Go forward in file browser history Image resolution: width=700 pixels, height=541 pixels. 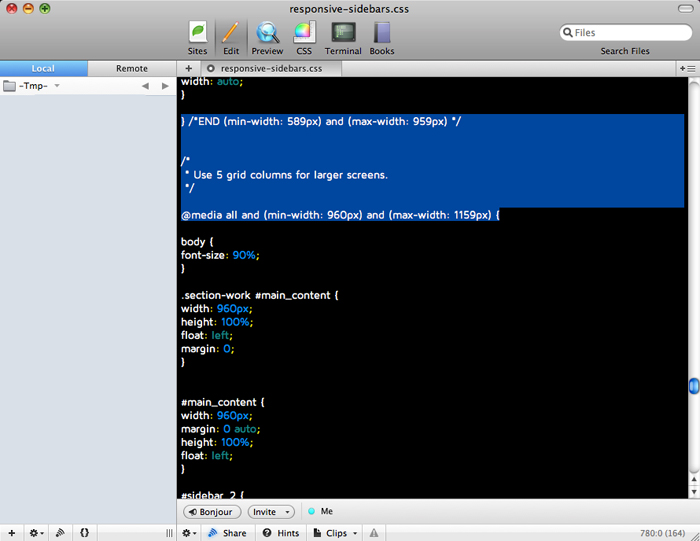165,86
